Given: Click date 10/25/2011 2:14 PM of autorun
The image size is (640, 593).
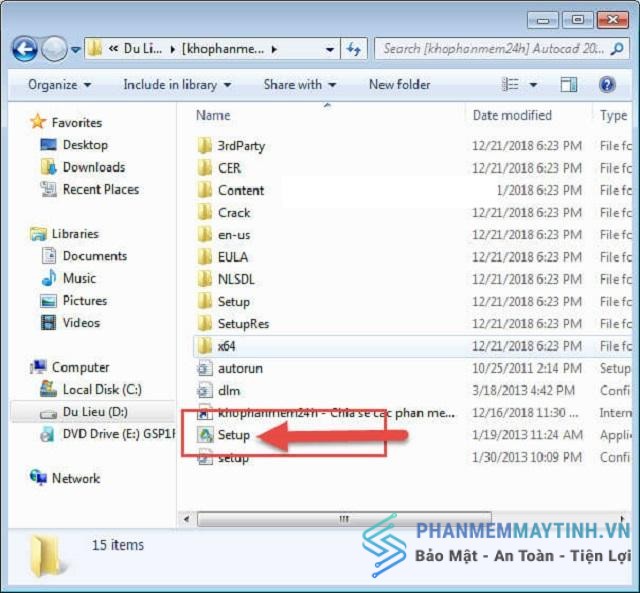Looking at the screenshot, I should (x=527, y=369).
